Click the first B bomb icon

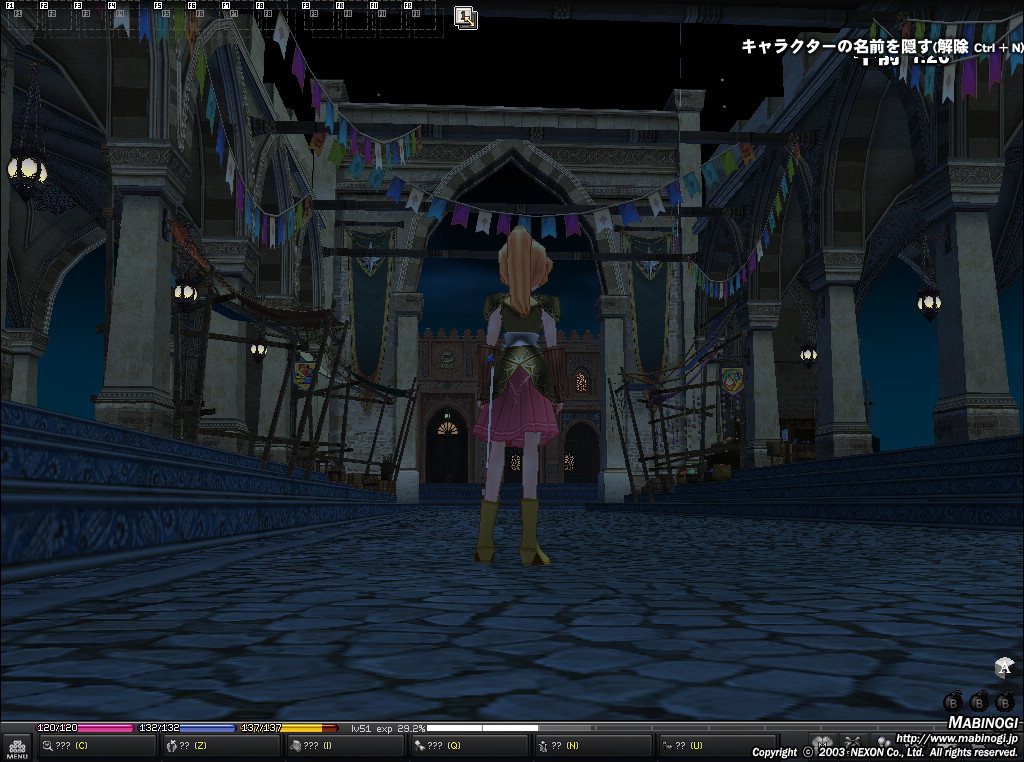(x=953, y=702)
